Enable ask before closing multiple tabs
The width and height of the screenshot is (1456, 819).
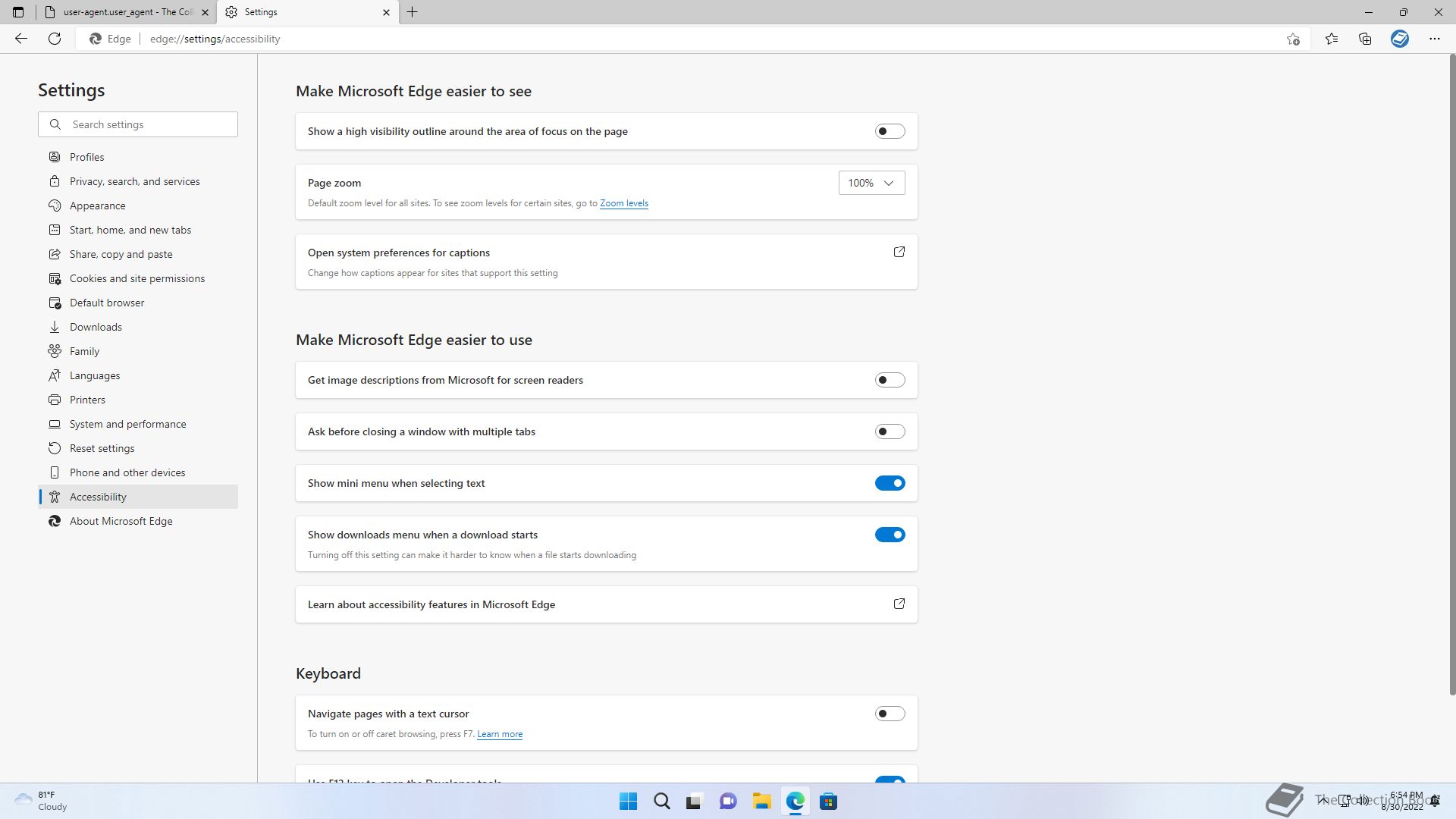[890, 431]
